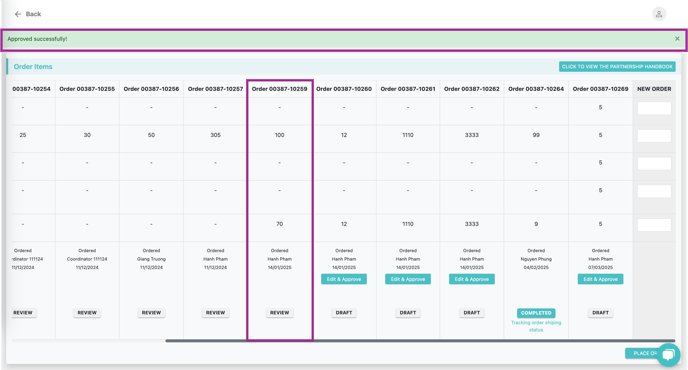
Task: Focus the first New Order quantity field
Action: [654, 108]
